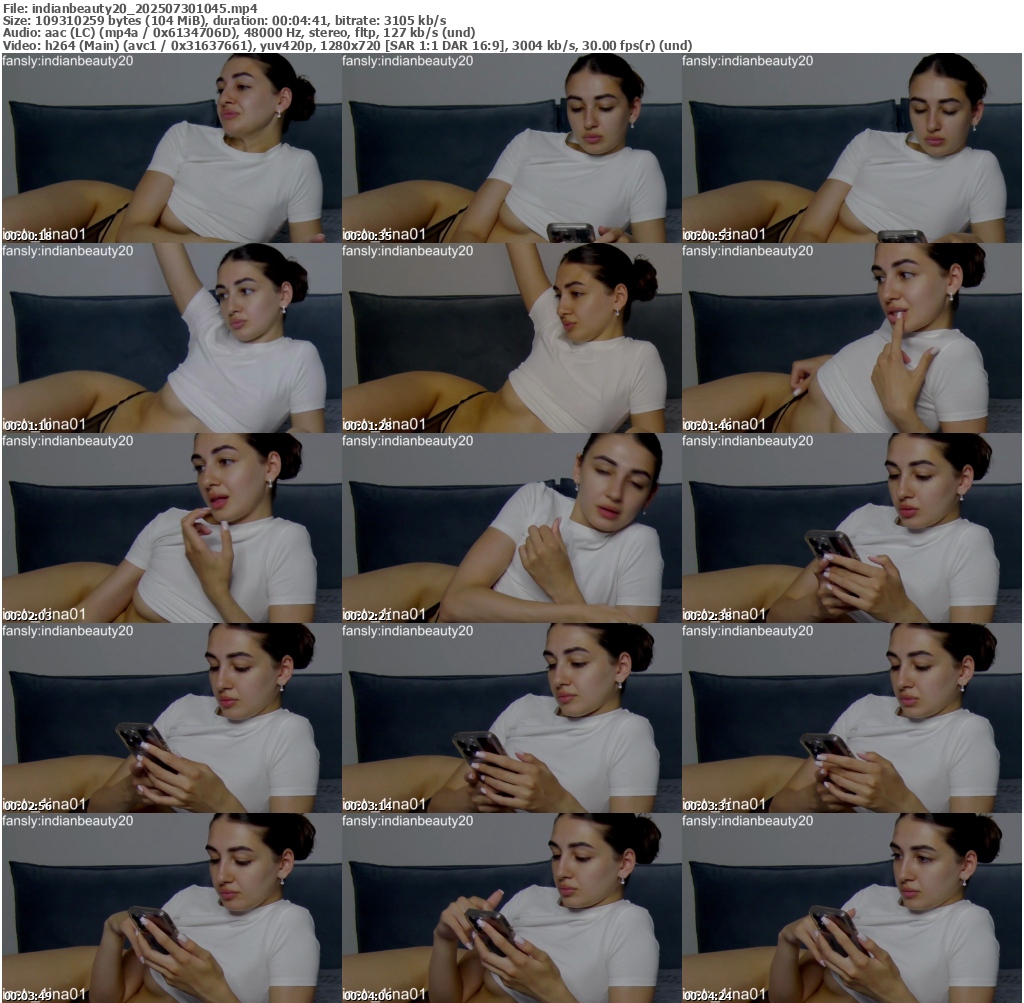The width and height of the screenshot is (1024, 1003).
Task: Open the frame at timestamp 00:00:35
Action: (511, 148)
